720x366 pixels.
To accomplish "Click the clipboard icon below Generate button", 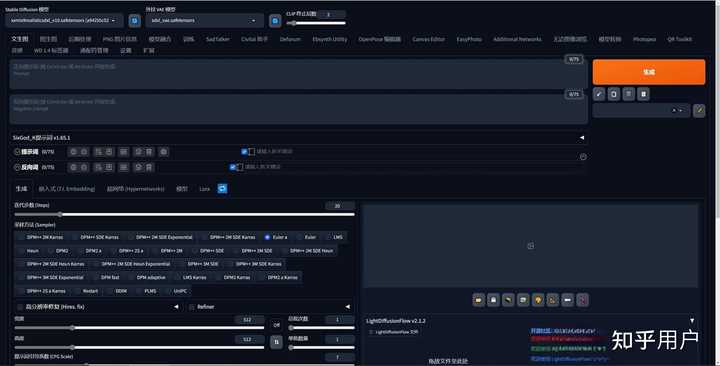I will pyautogui.click(x=614, y=94).
